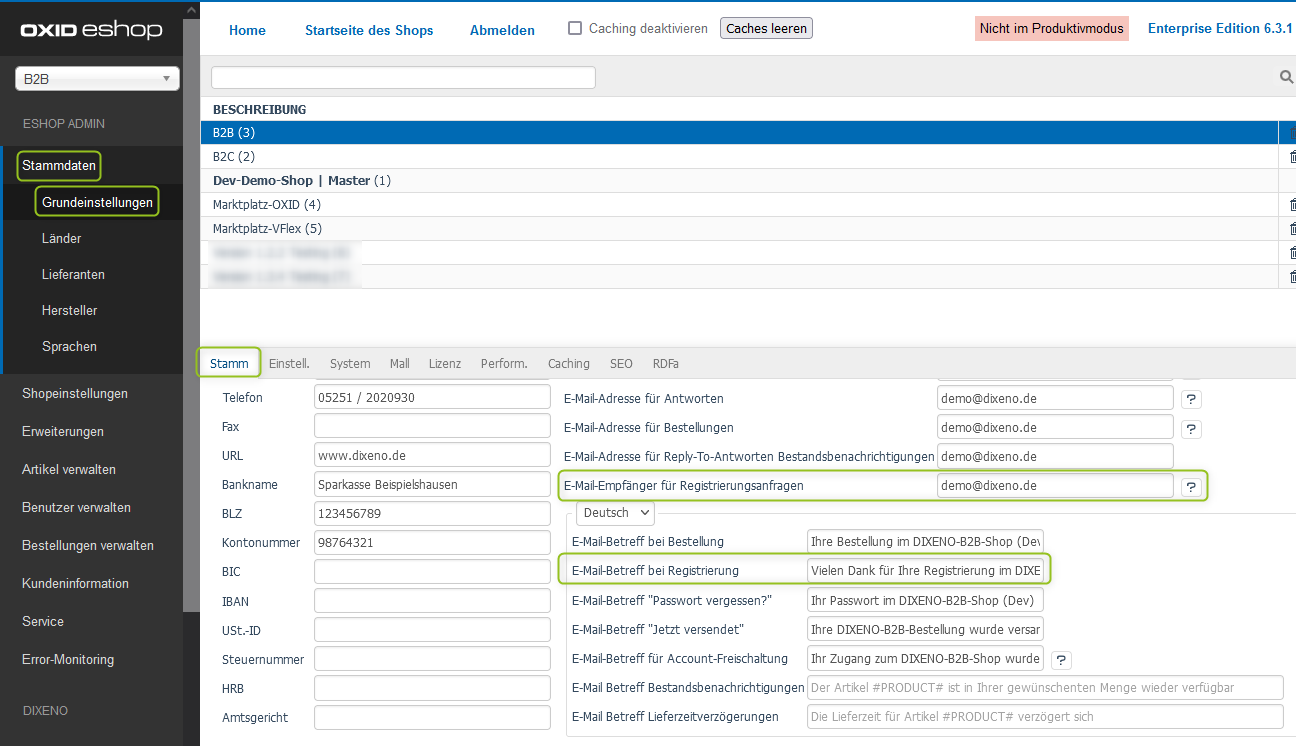Click the Kontonummer input field

click(x=432, y=542)
